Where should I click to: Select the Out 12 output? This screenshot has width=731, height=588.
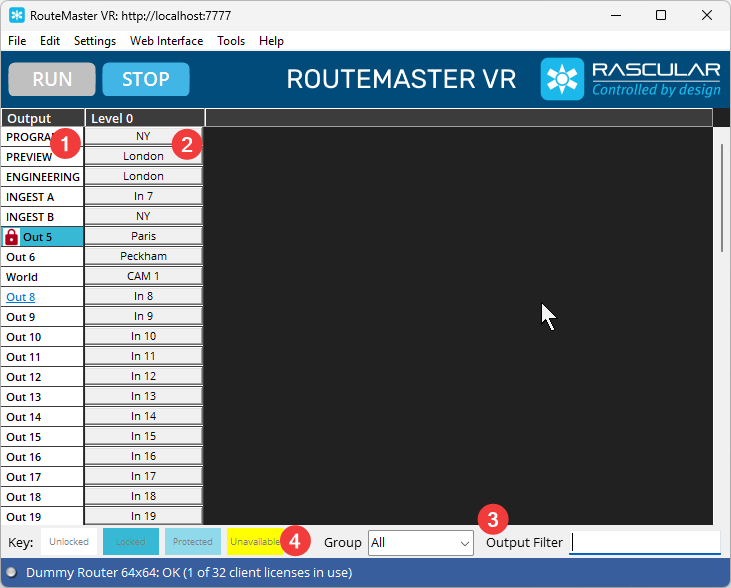point(42,377)
